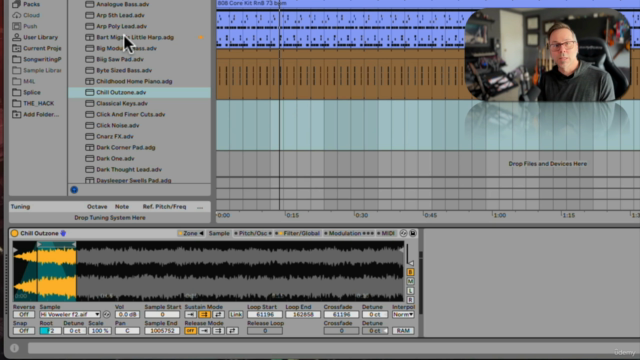Screen dimensions: 640x360
Task: Click the 0:30 marker on the time ruler
Action: click(361, 215)
